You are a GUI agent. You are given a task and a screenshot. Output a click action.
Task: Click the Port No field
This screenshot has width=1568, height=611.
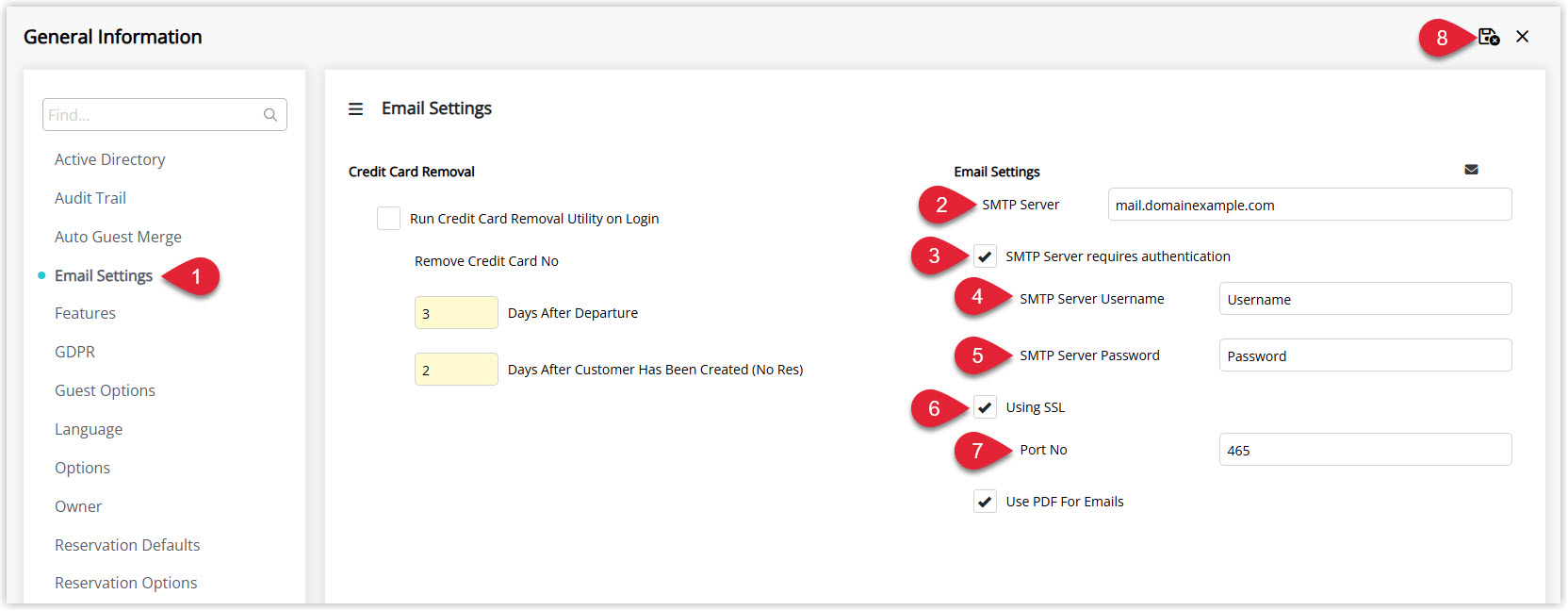pos(1365,450)
